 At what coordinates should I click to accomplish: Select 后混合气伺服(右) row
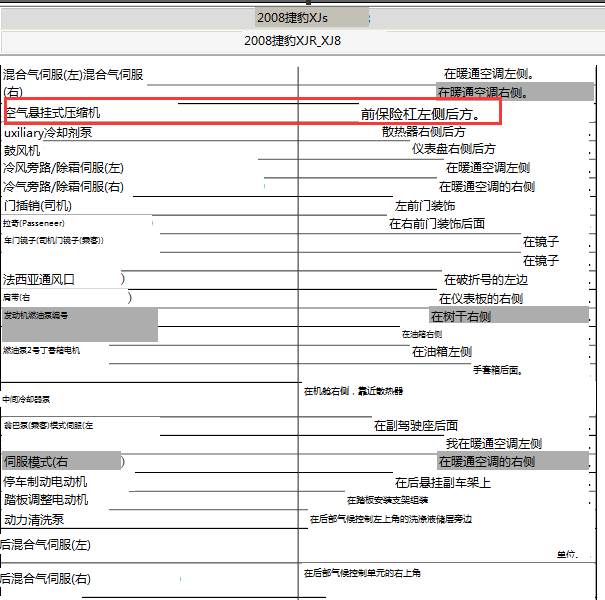[x=45, y=578]
